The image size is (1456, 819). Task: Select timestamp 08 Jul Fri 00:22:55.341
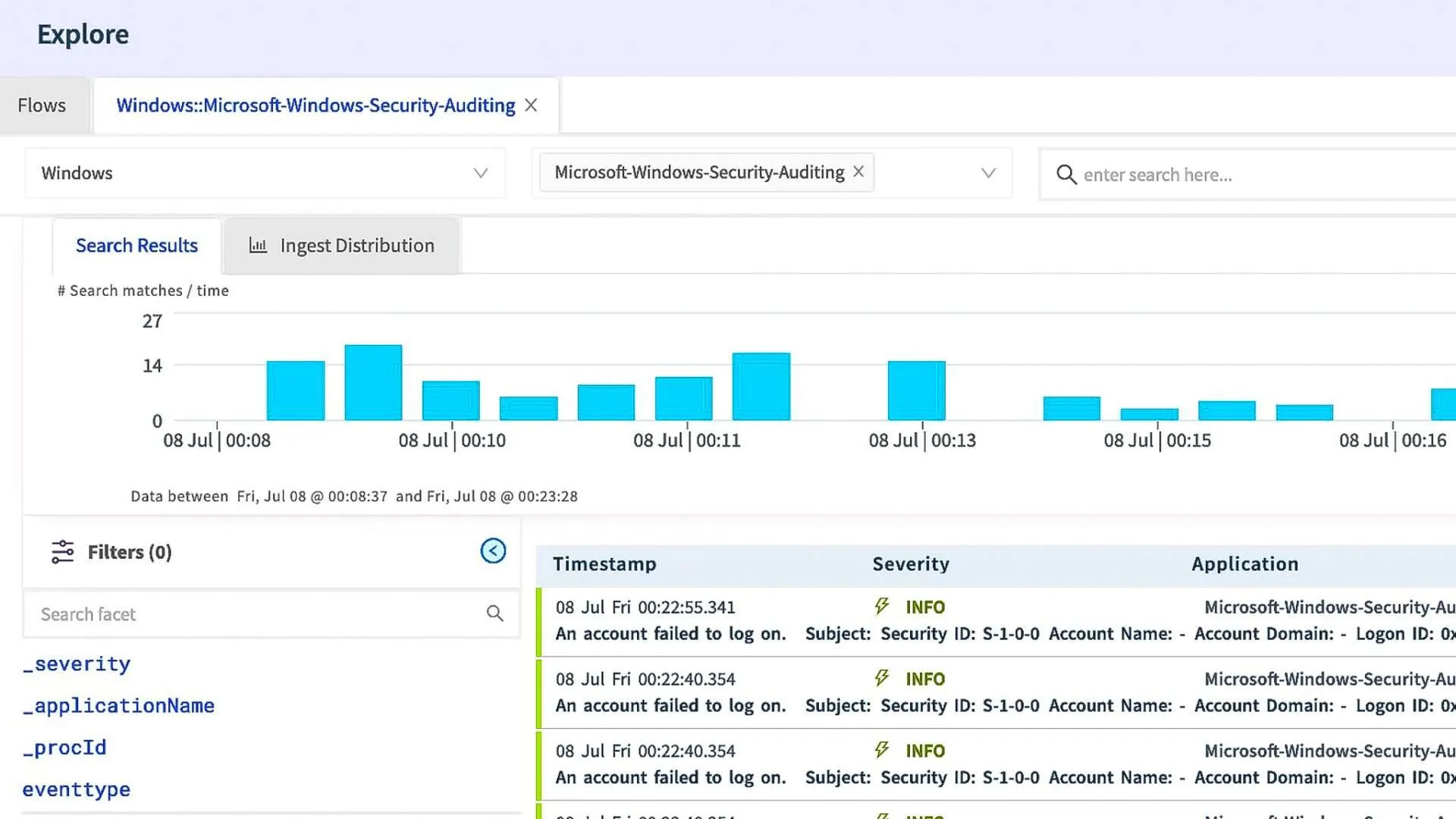point(645,607)
